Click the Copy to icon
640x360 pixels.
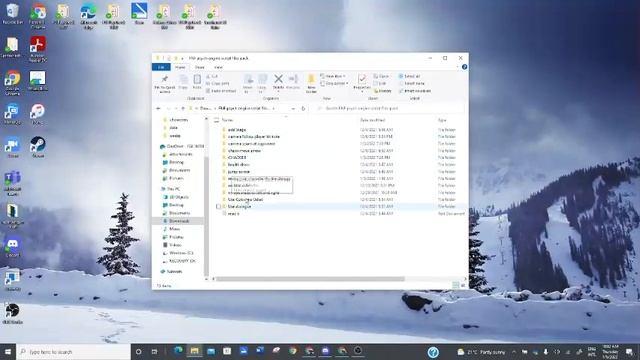[x=262, y=83]
